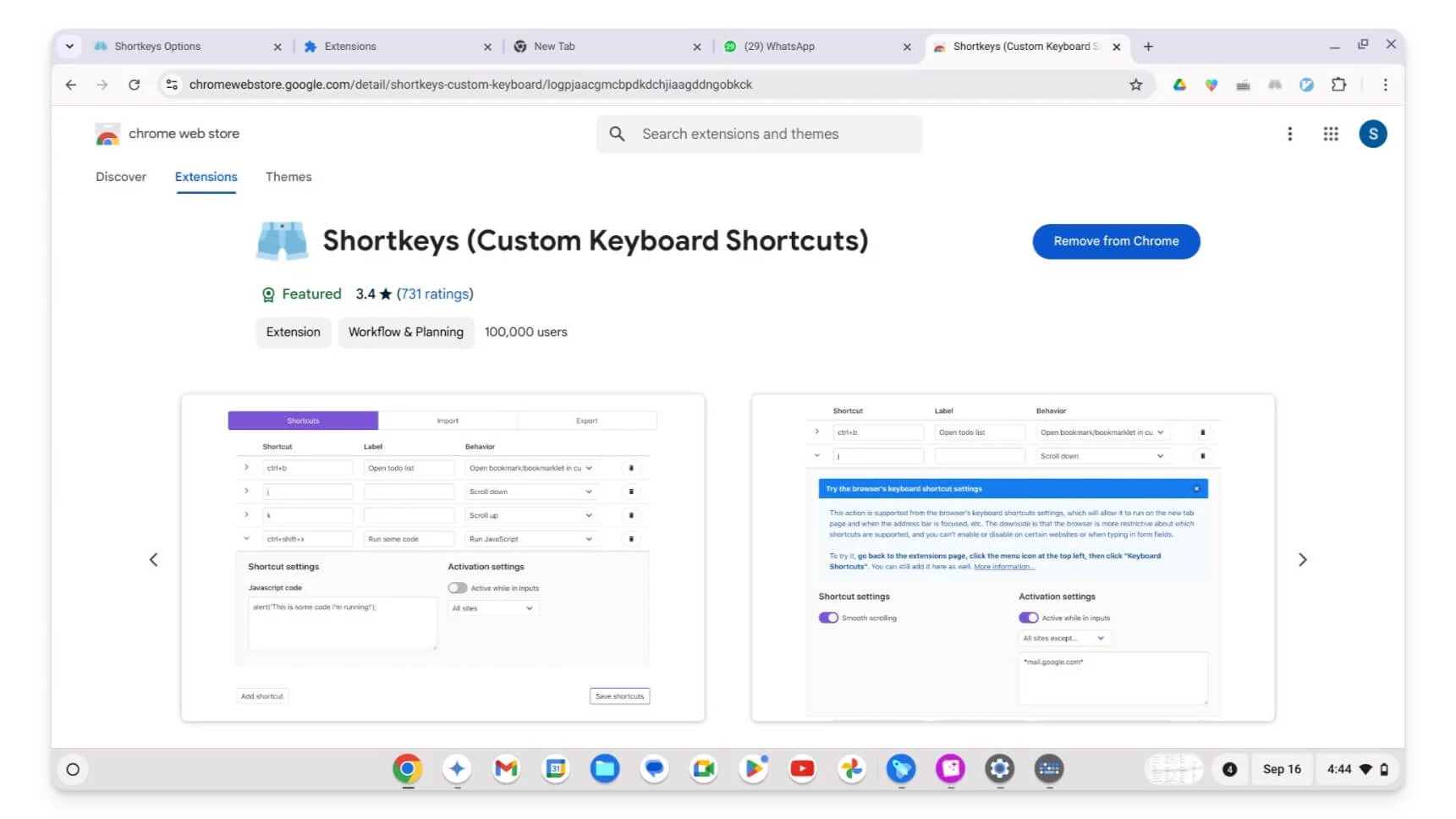Click the view site information icon
This screenshot has width=1456, height=819.
tap(172, 85)
